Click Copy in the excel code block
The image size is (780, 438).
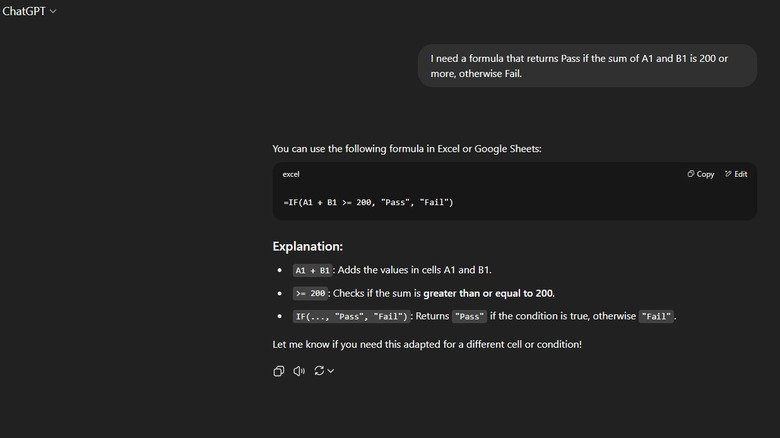[x=701, y=174]
